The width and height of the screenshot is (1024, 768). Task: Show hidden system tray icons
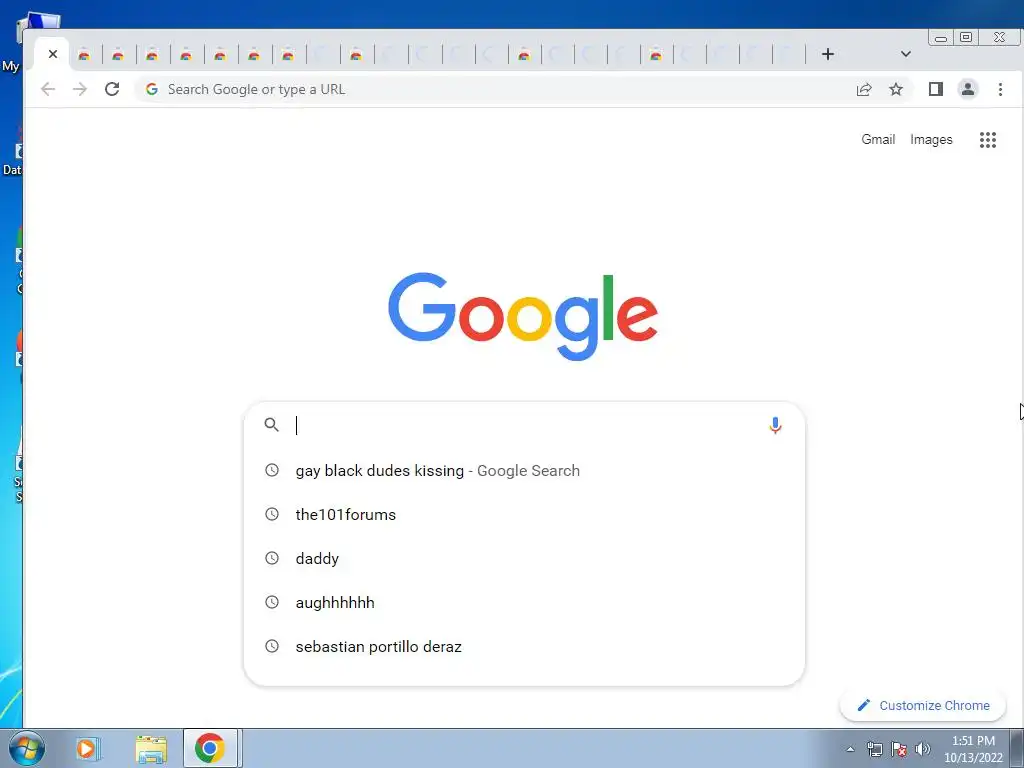click(x=850, y=749)
